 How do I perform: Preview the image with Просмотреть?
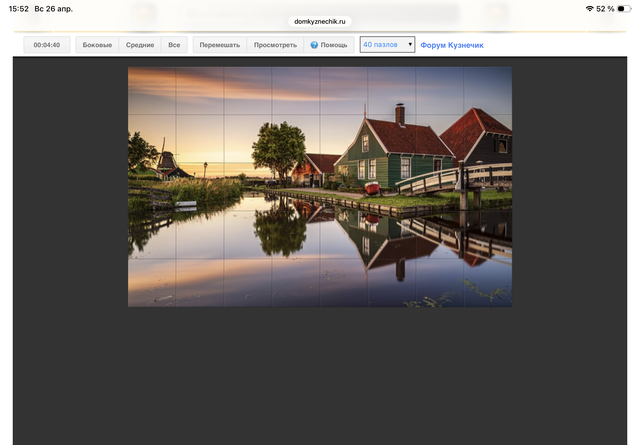coord(275,45)
